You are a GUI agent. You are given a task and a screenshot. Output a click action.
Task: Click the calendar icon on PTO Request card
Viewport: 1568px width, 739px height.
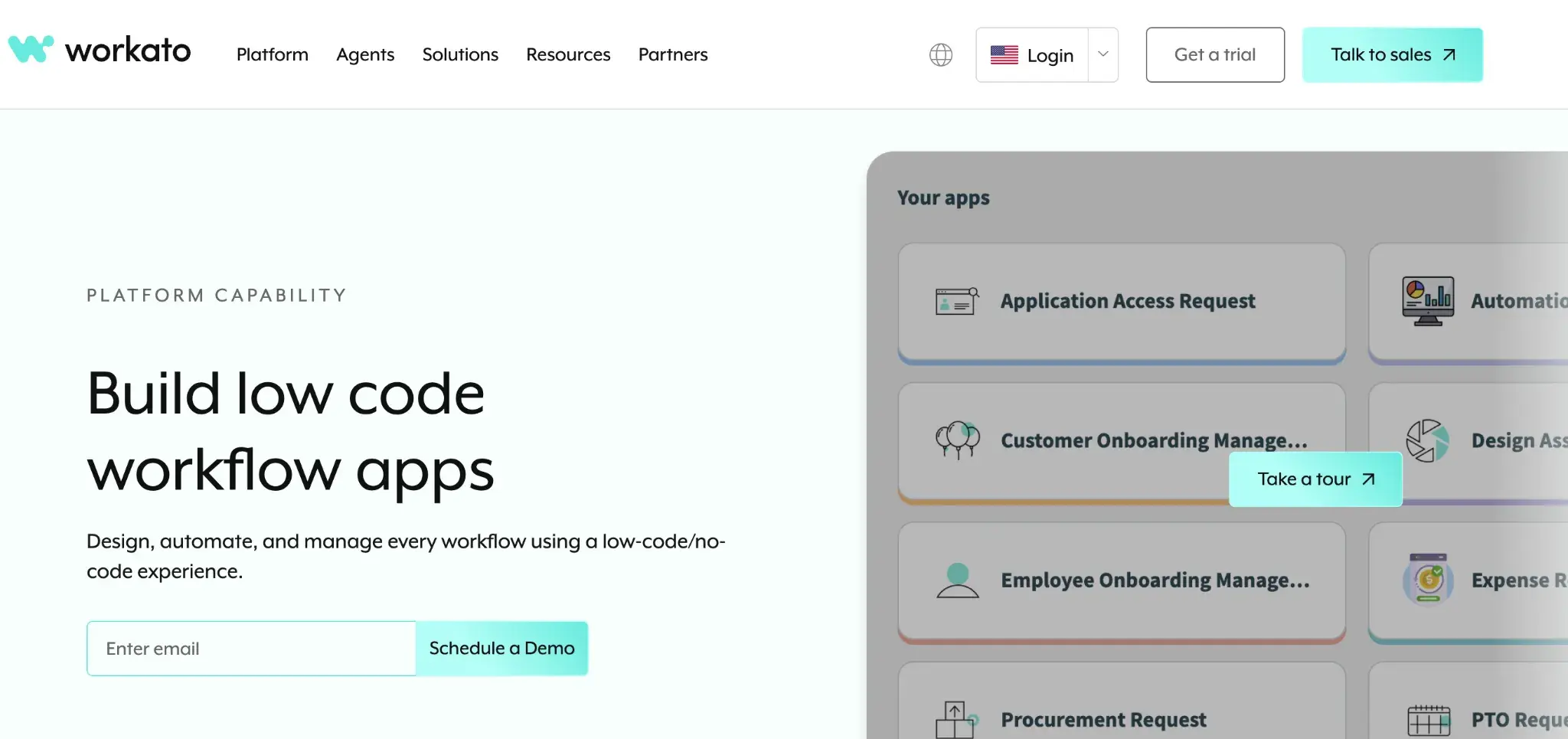(1429, 718)
